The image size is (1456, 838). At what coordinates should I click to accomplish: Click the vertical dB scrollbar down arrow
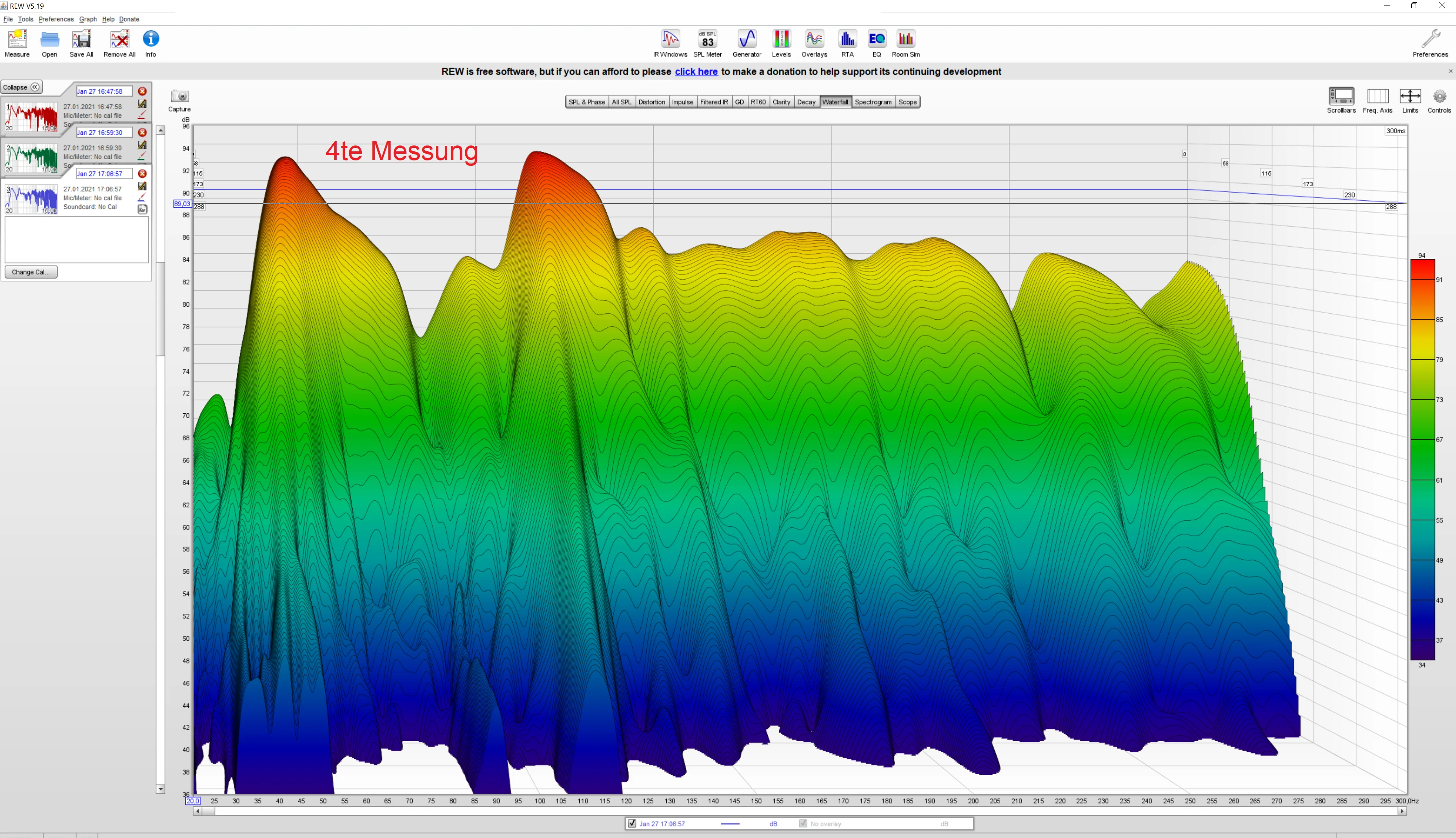tap(160, 789)
